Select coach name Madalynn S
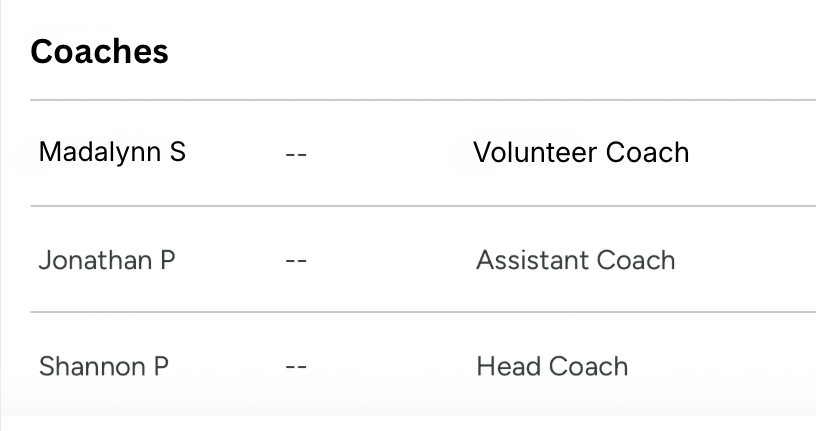This screenshot has width=816, height=431. pos(112,153)
